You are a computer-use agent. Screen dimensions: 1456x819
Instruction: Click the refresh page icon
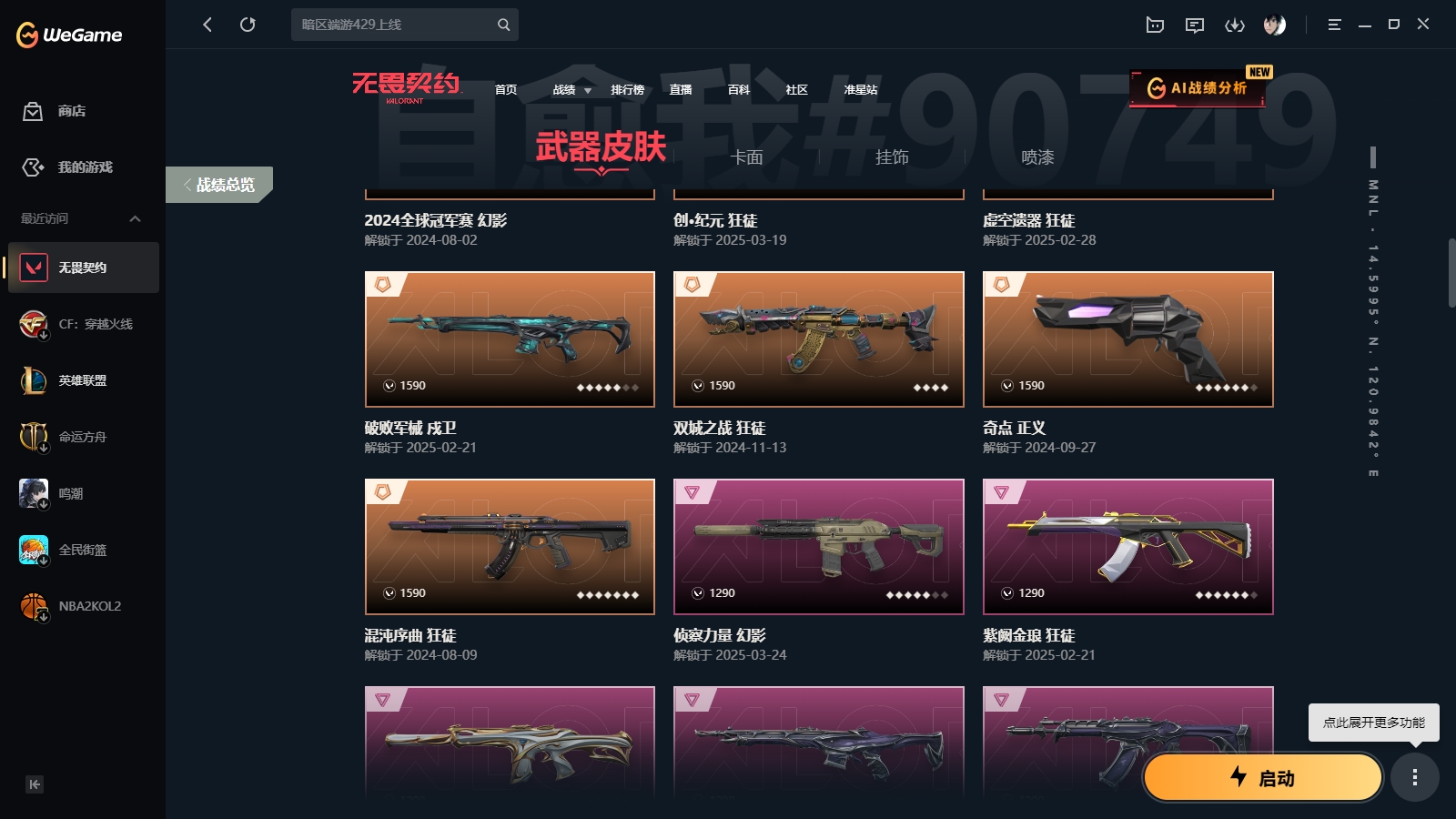pos(248,25)
